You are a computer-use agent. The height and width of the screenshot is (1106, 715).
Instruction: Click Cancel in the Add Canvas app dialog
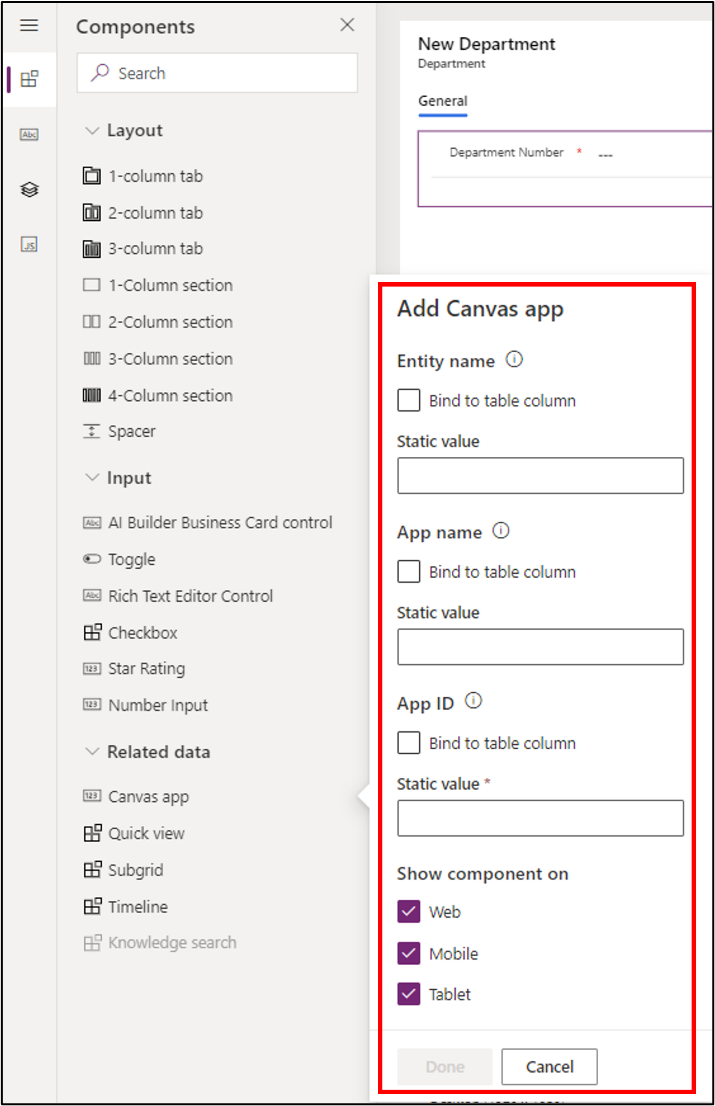tap(548, 1066)
